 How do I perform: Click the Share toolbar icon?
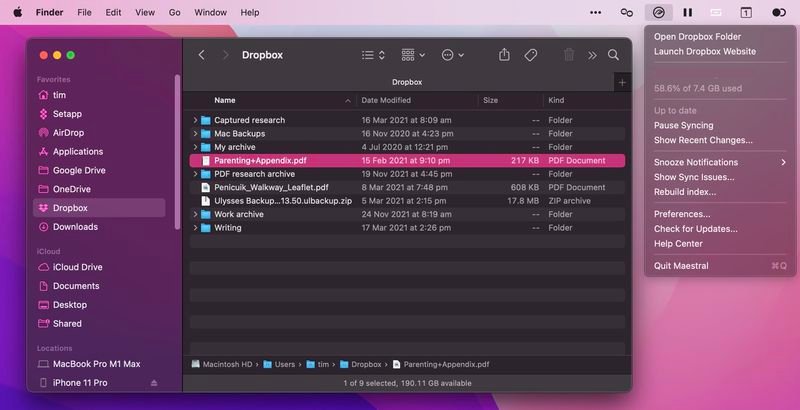pyautogui.click(x=504, y=55)
